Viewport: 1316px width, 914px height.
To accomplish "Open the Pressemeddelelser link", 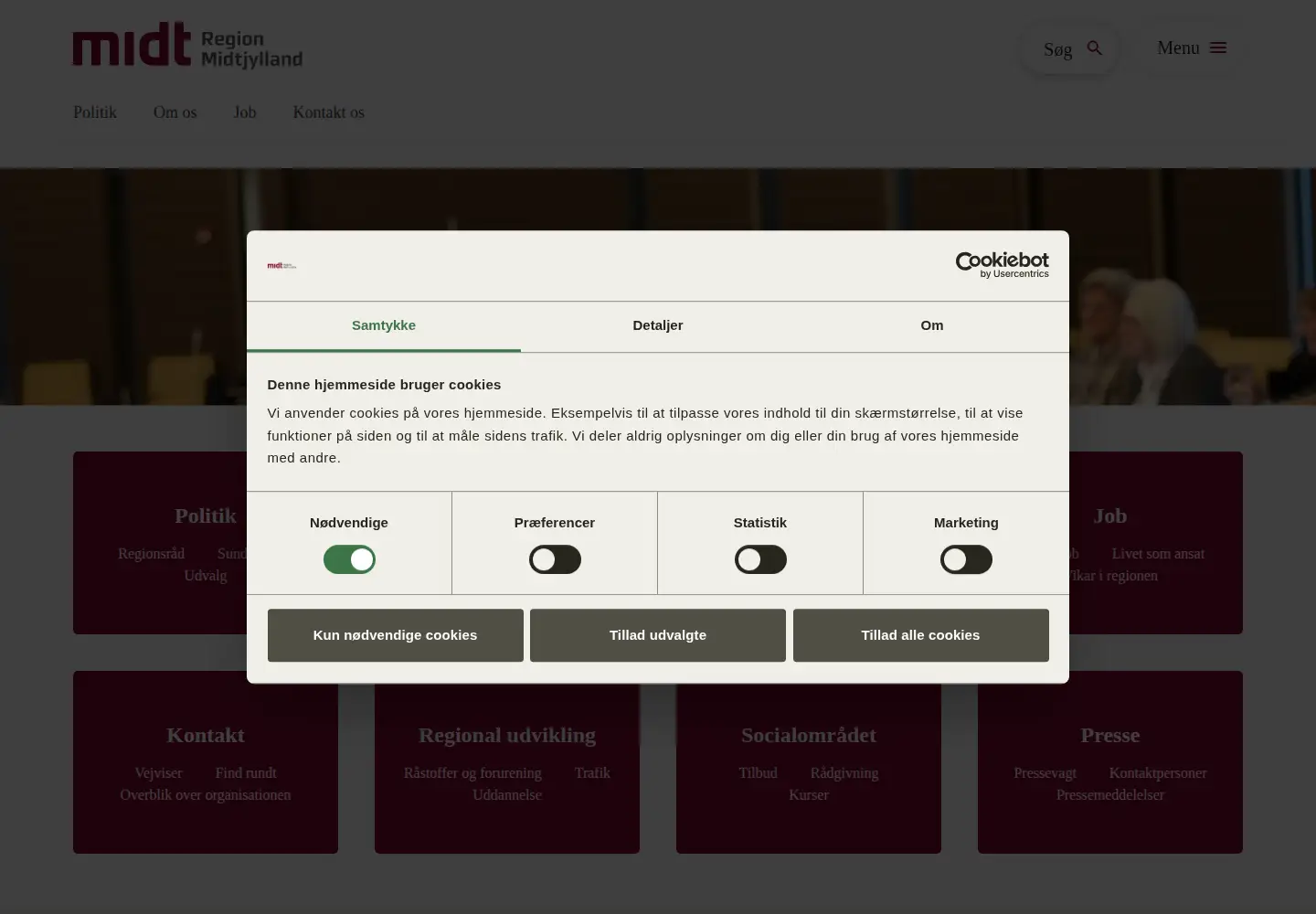I will [x=1110, y=794].
